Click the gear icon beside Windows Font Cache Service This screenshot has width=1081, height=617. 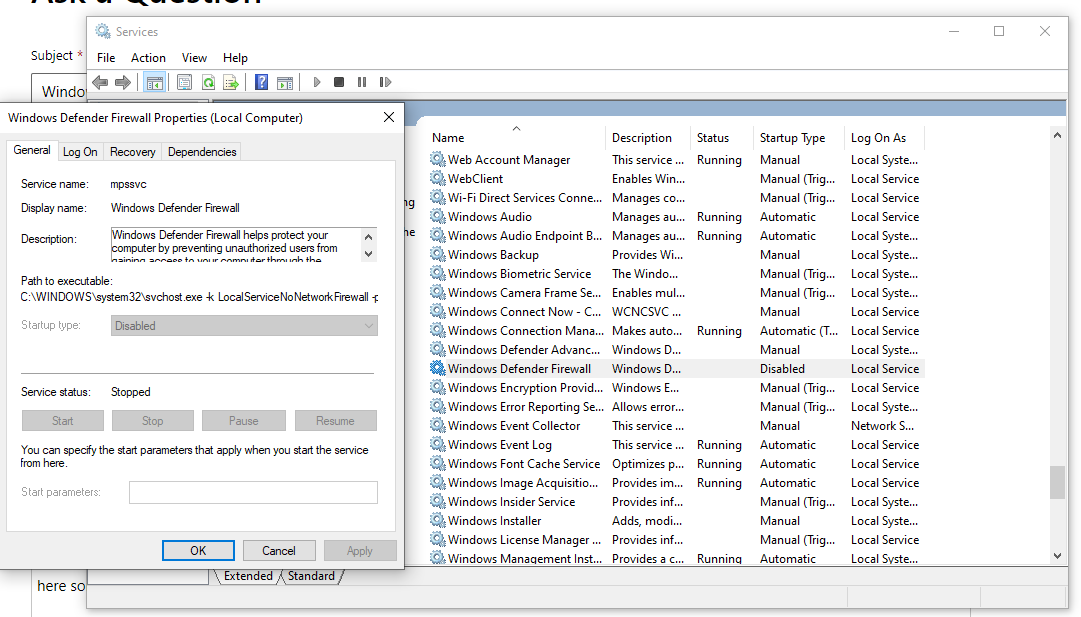pos(437,463)
